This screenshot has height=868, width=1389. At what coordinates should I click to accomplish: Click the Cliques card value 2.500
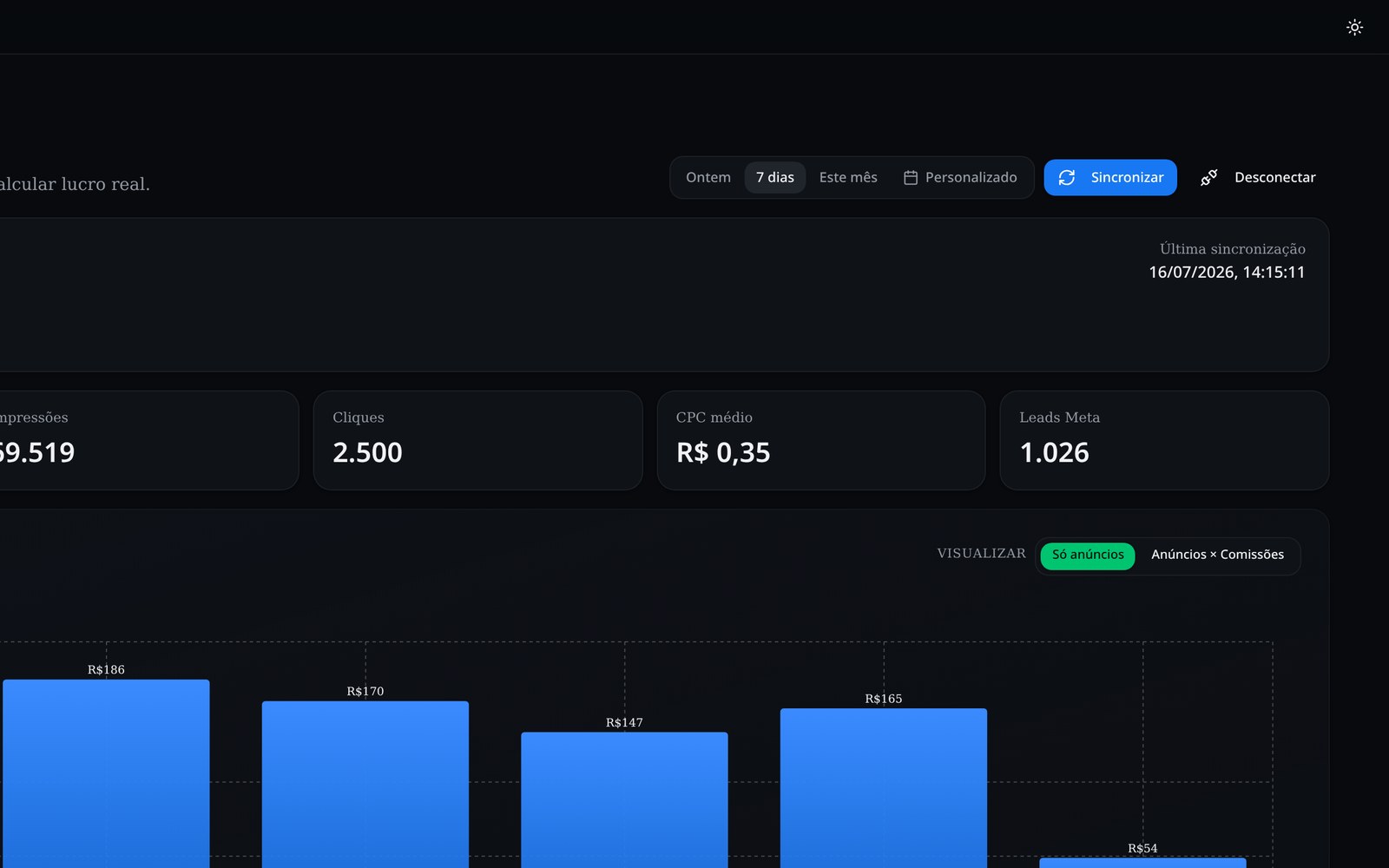tap(367, 452)
